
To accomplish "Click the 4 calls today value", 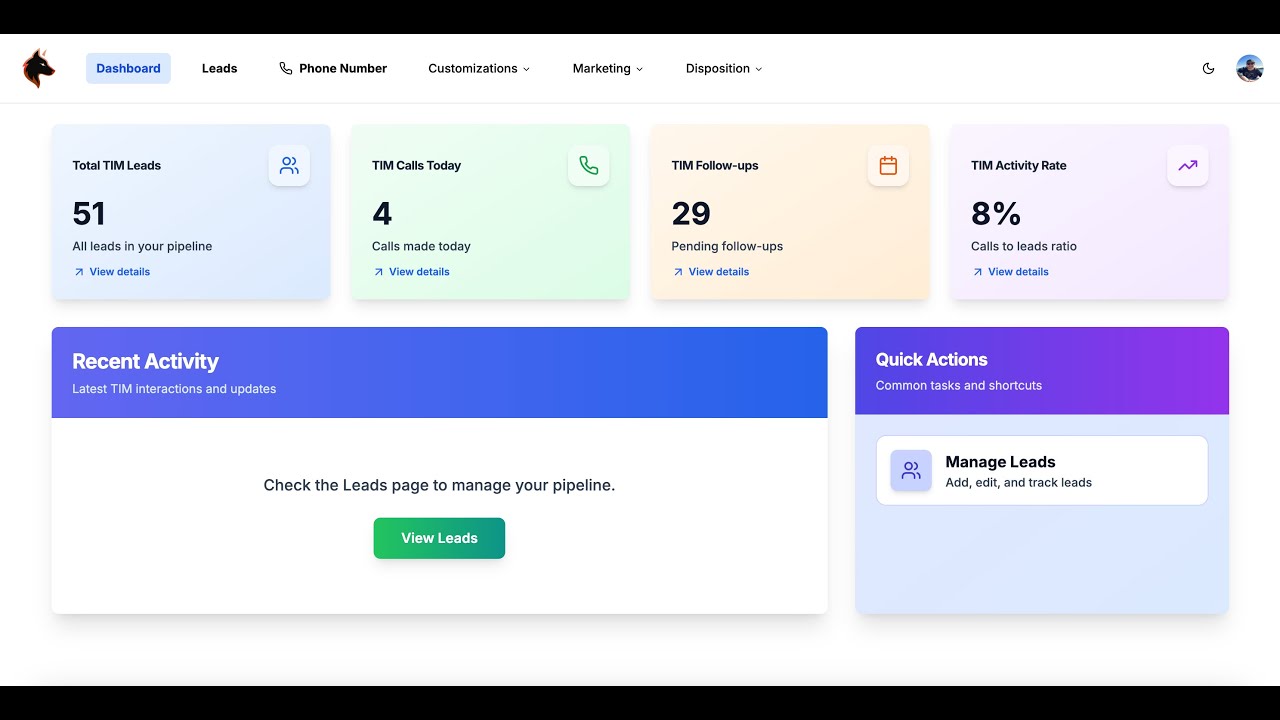I will coord(382,213).
